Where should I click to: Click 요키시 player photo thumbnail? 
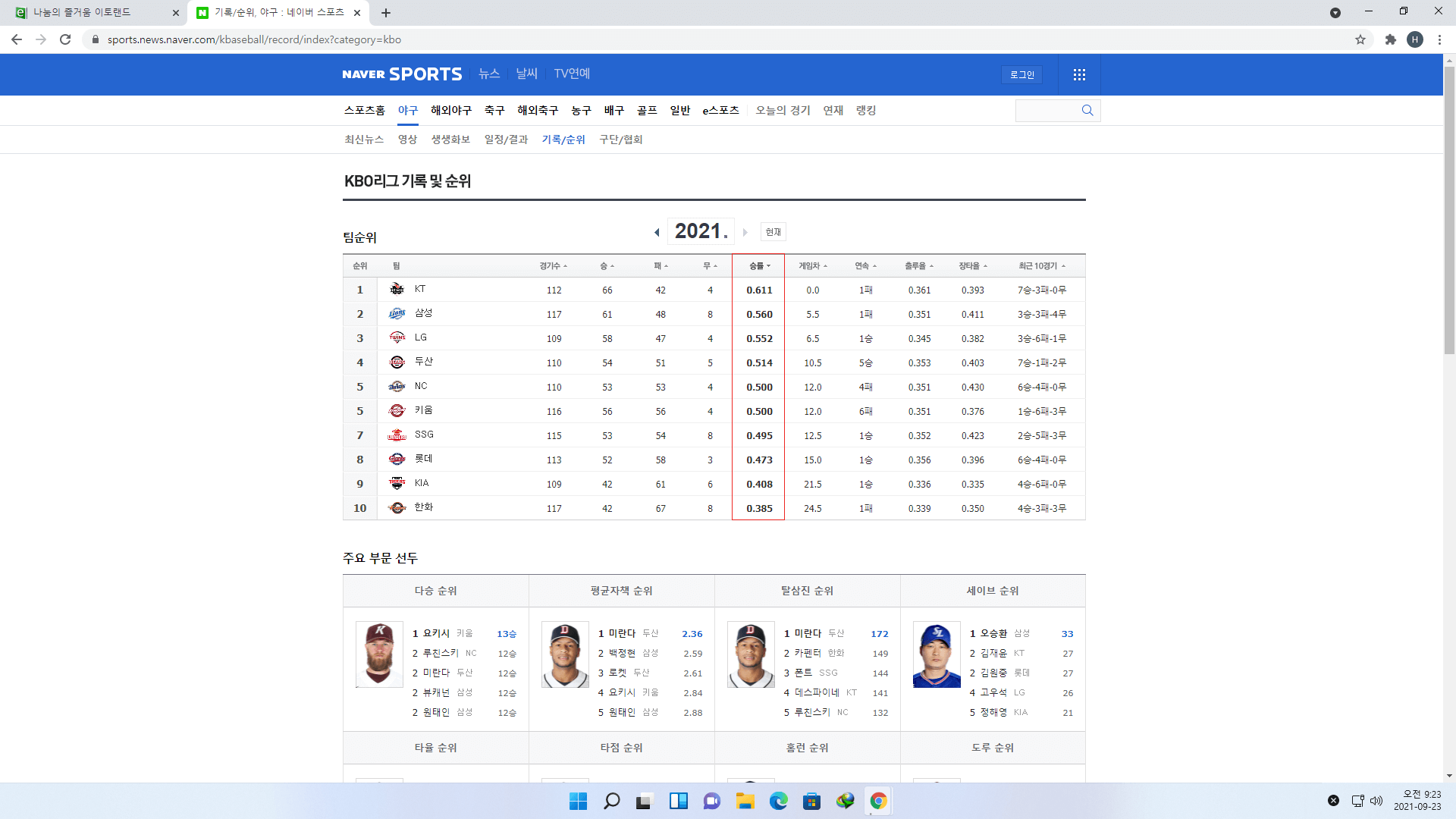(x=379, y=654)
